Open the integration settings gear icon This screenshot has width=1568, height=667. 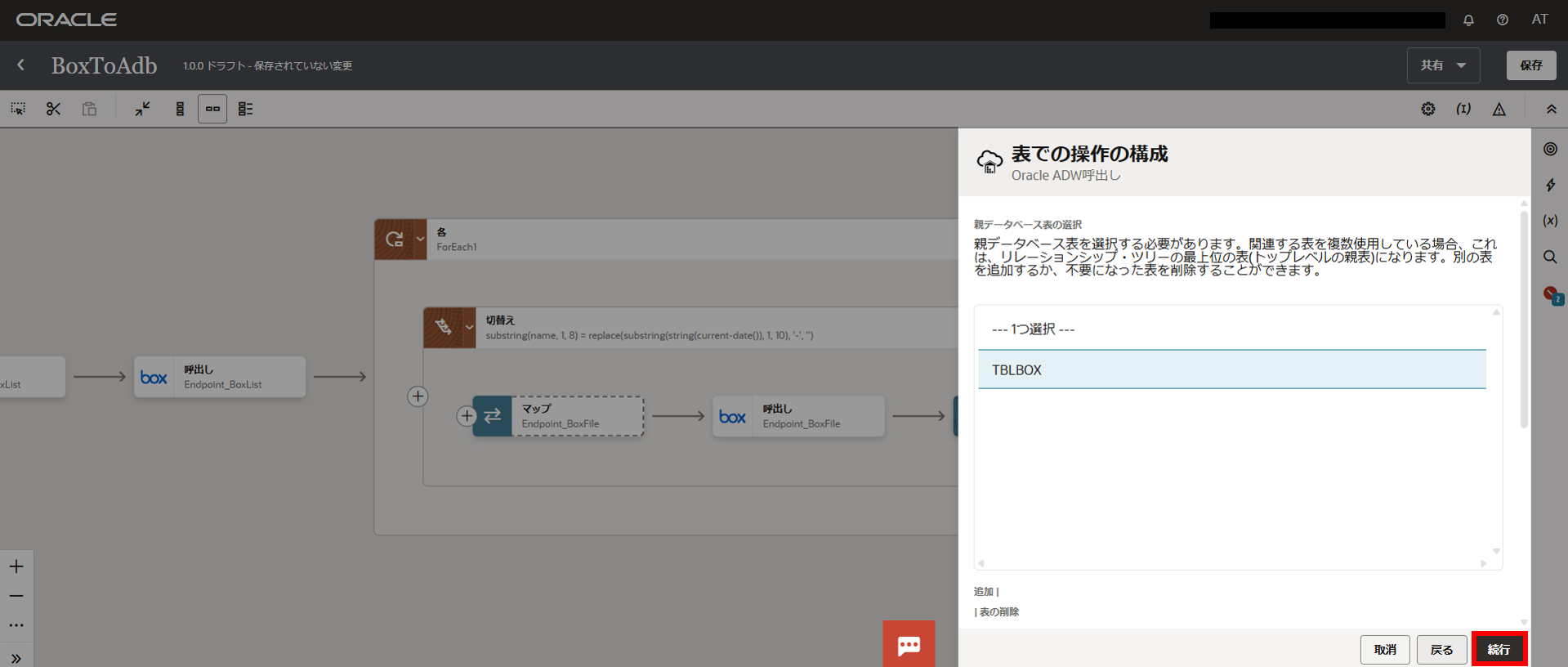[1427, 109]
